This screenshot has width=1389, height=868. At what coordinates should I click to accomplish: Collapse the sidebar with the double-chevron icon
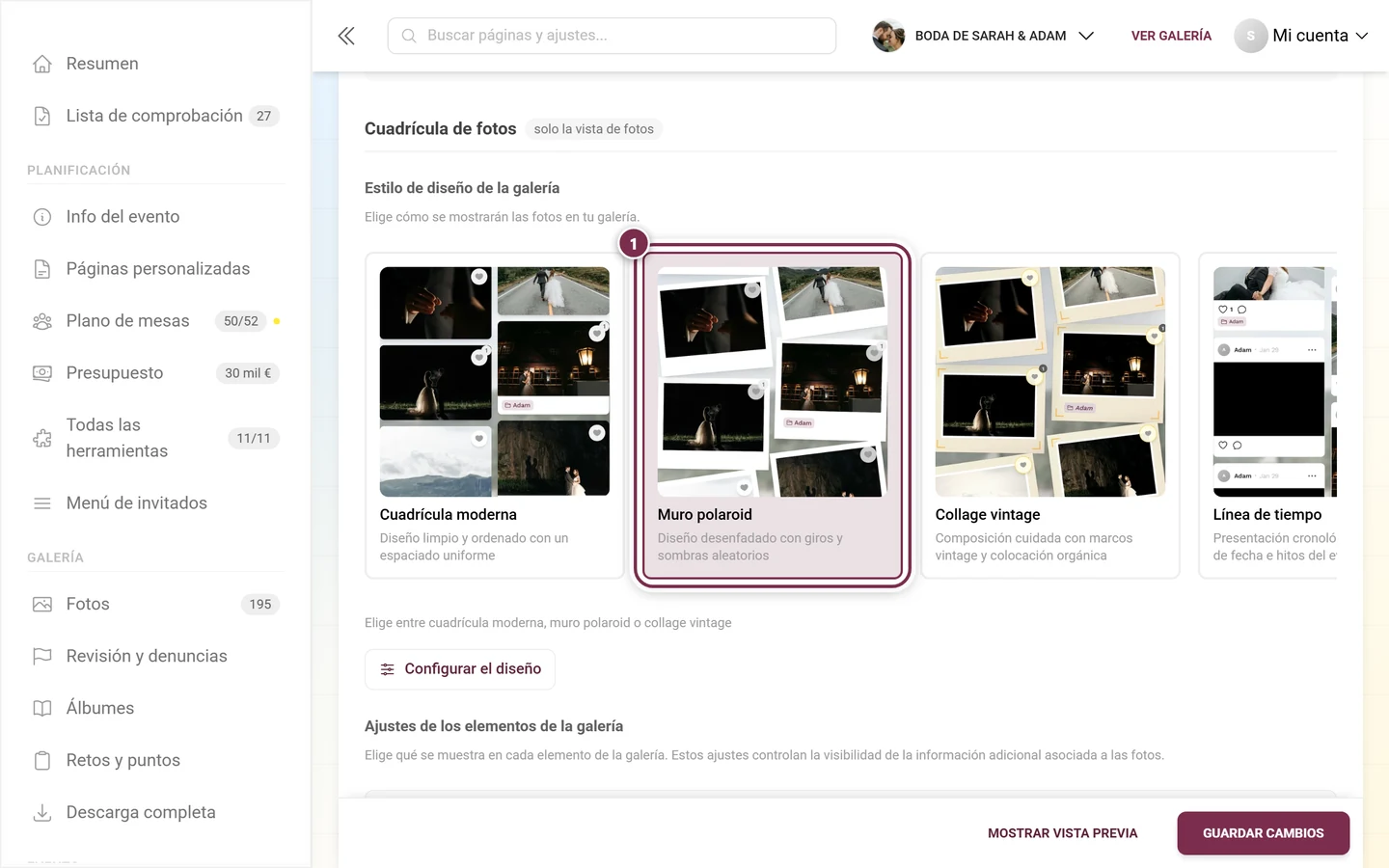(x=346, y=36)
